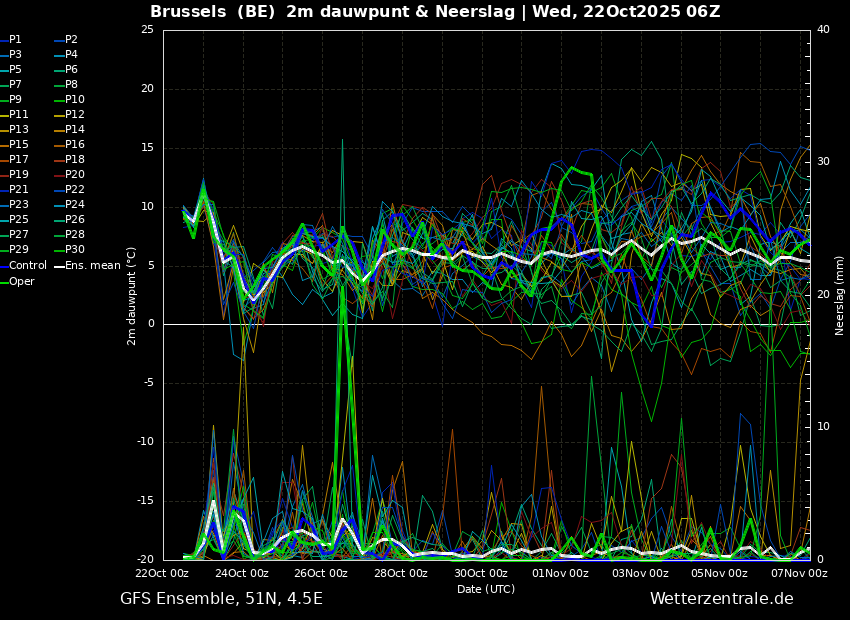Viewport: 850px width, 620px height.
Task: Click the 07Nov 00z date tick
Action: tap(799, 574)
